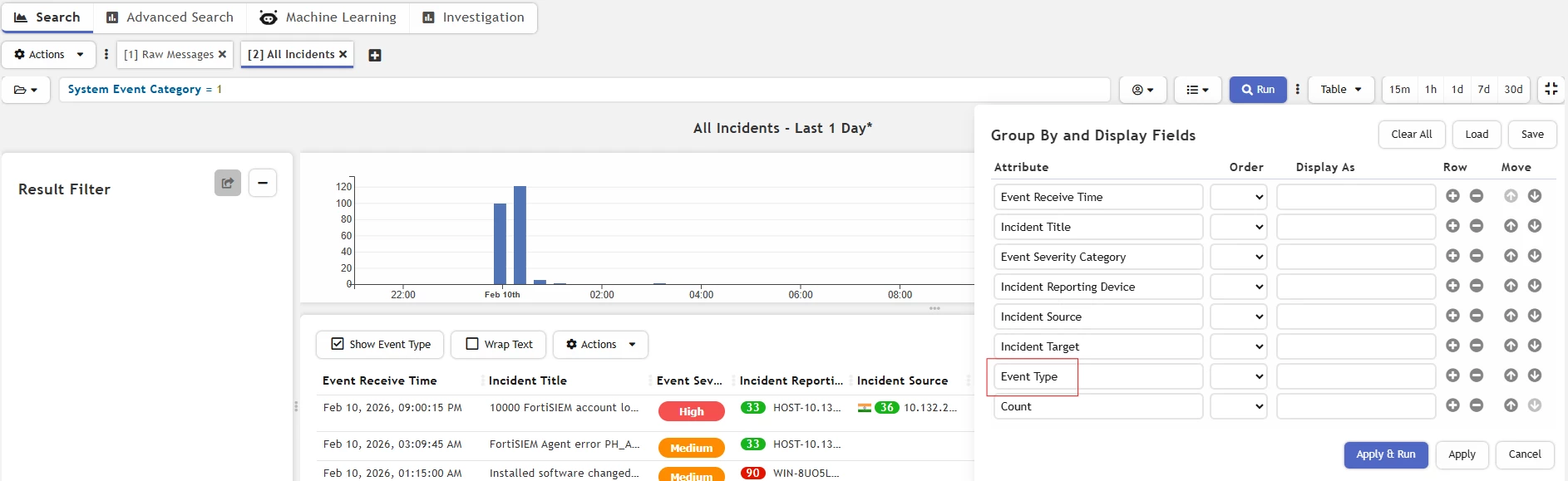This screenshot has width=1568, height=481.
Task: Open the All Incidents search tab
Action: pos(291,54)
